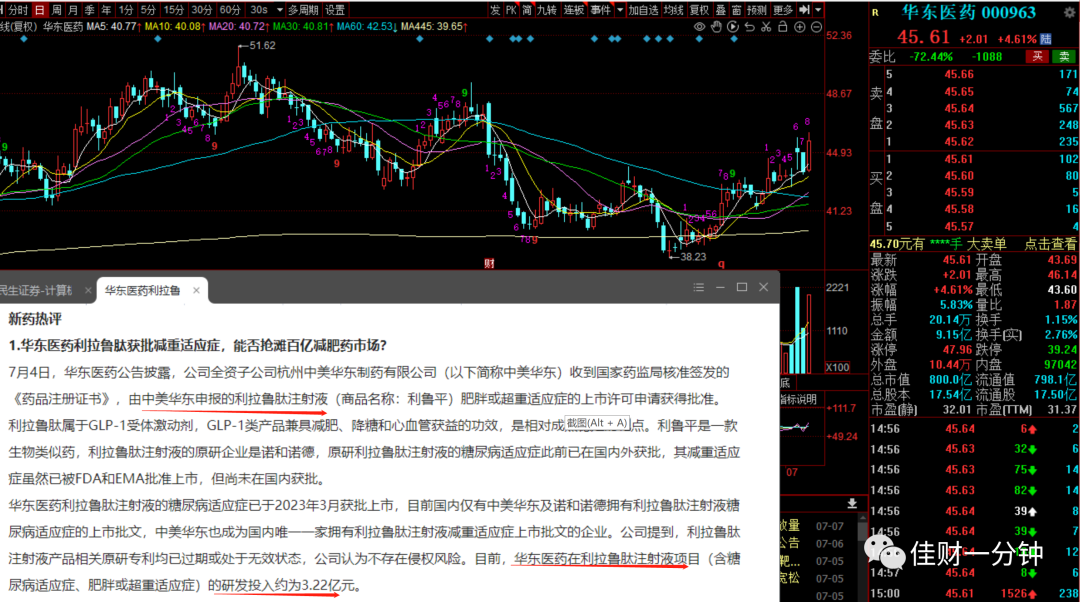Select the hand pan tool icon
This screenshot has width=1080, height=602.
click(x=716, y=27)
